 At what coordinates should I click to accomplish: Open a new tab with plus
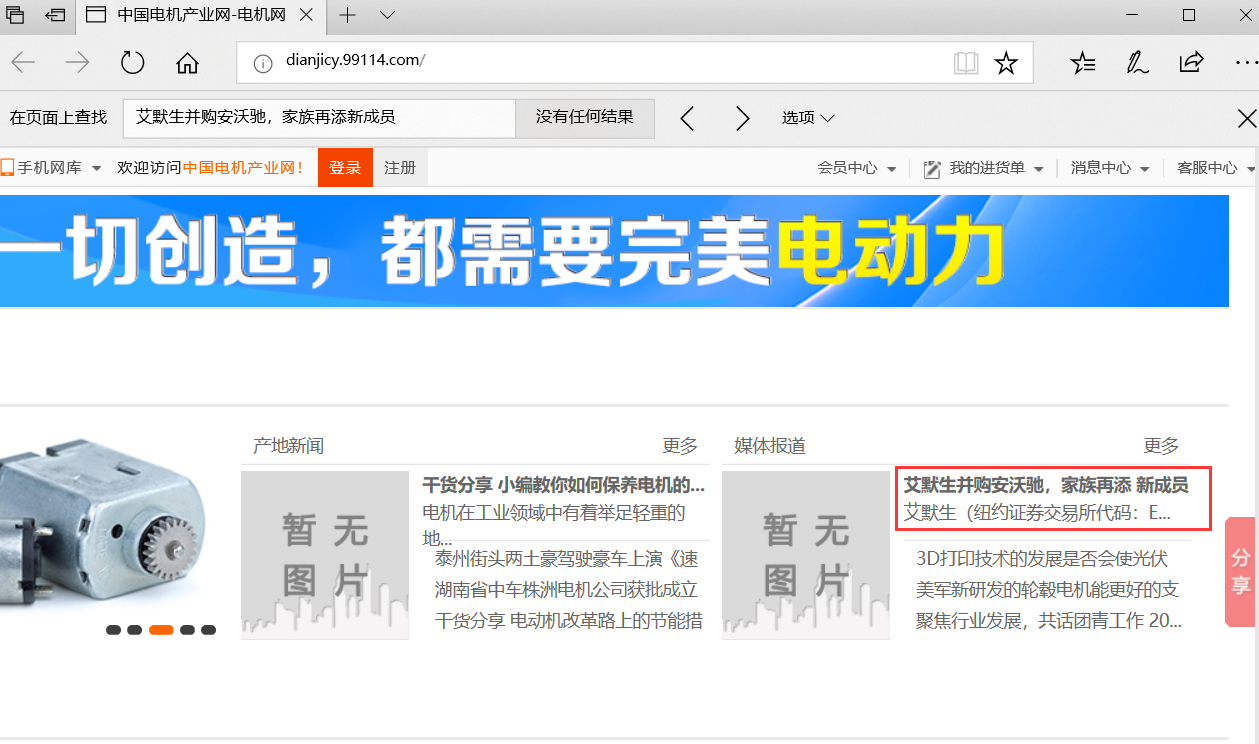[x=347, y=15]
